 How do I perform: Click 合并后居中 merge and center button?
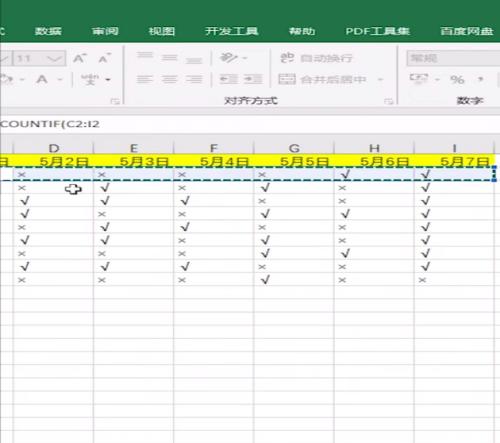pos(323,79)
